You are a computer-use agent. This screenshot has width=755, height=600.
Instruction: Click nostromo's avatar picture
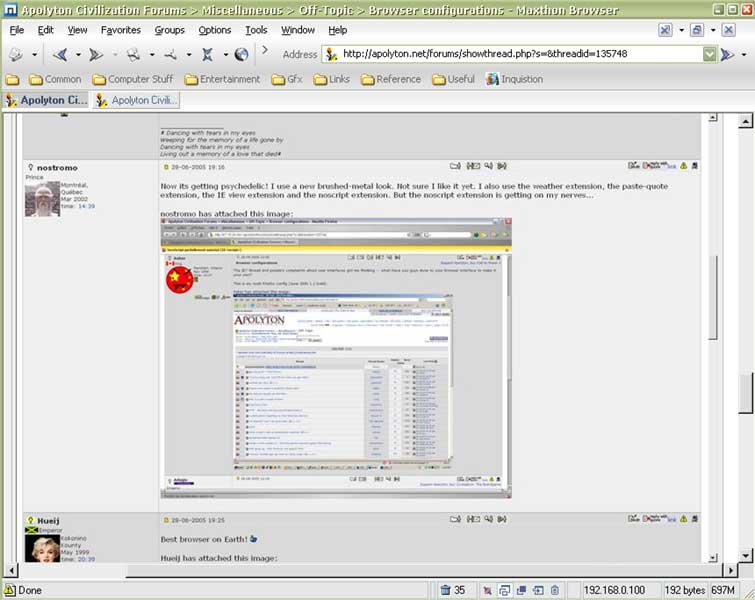[43, 198]
